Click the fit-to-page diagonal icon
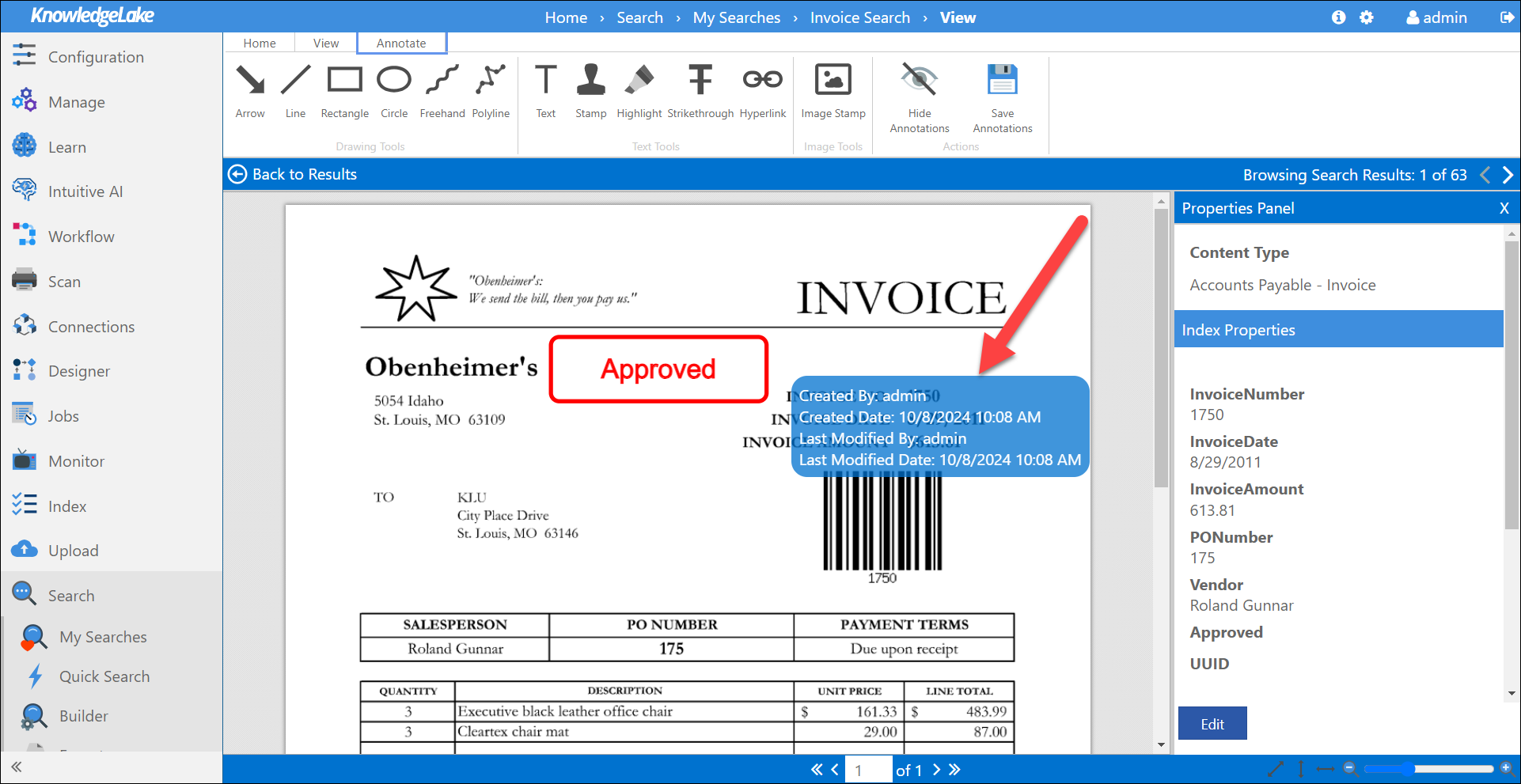This screenshot has height=784, width=1521. coord(1275,768)
